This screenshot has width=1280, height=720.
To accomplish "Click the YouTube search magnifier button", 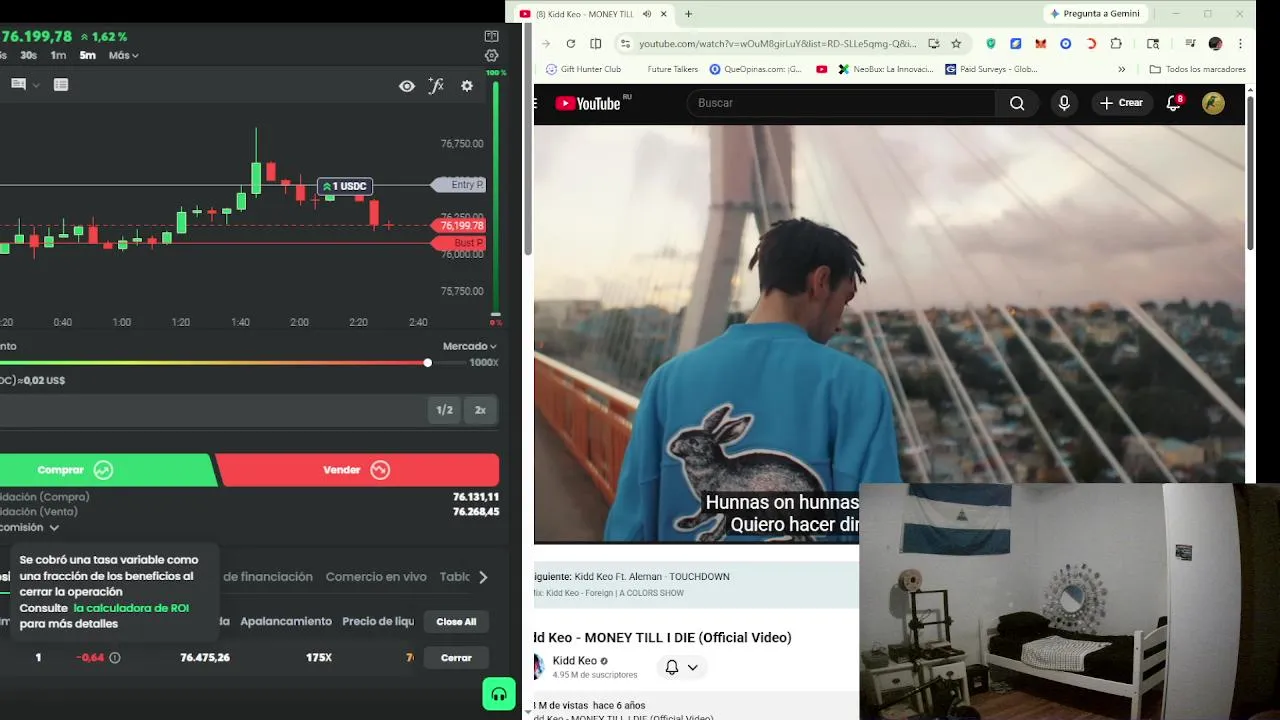I will click(x=1017, y=103).
